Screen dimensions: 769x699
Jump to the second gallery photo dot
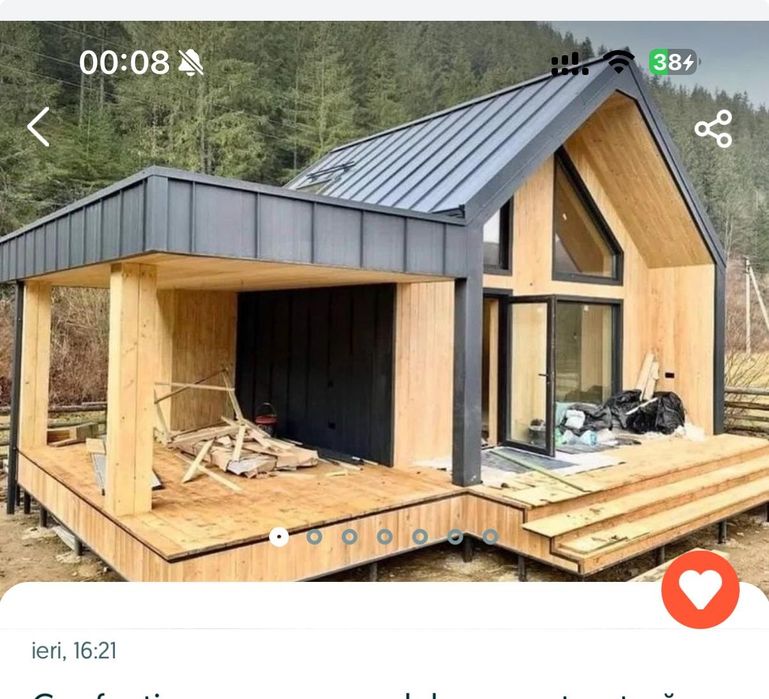[x=314, y=537]
